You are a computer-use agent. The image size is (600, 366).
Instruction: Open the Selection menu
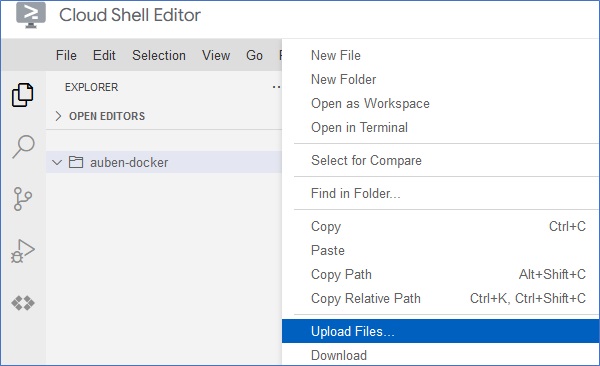tap(159, 56)
